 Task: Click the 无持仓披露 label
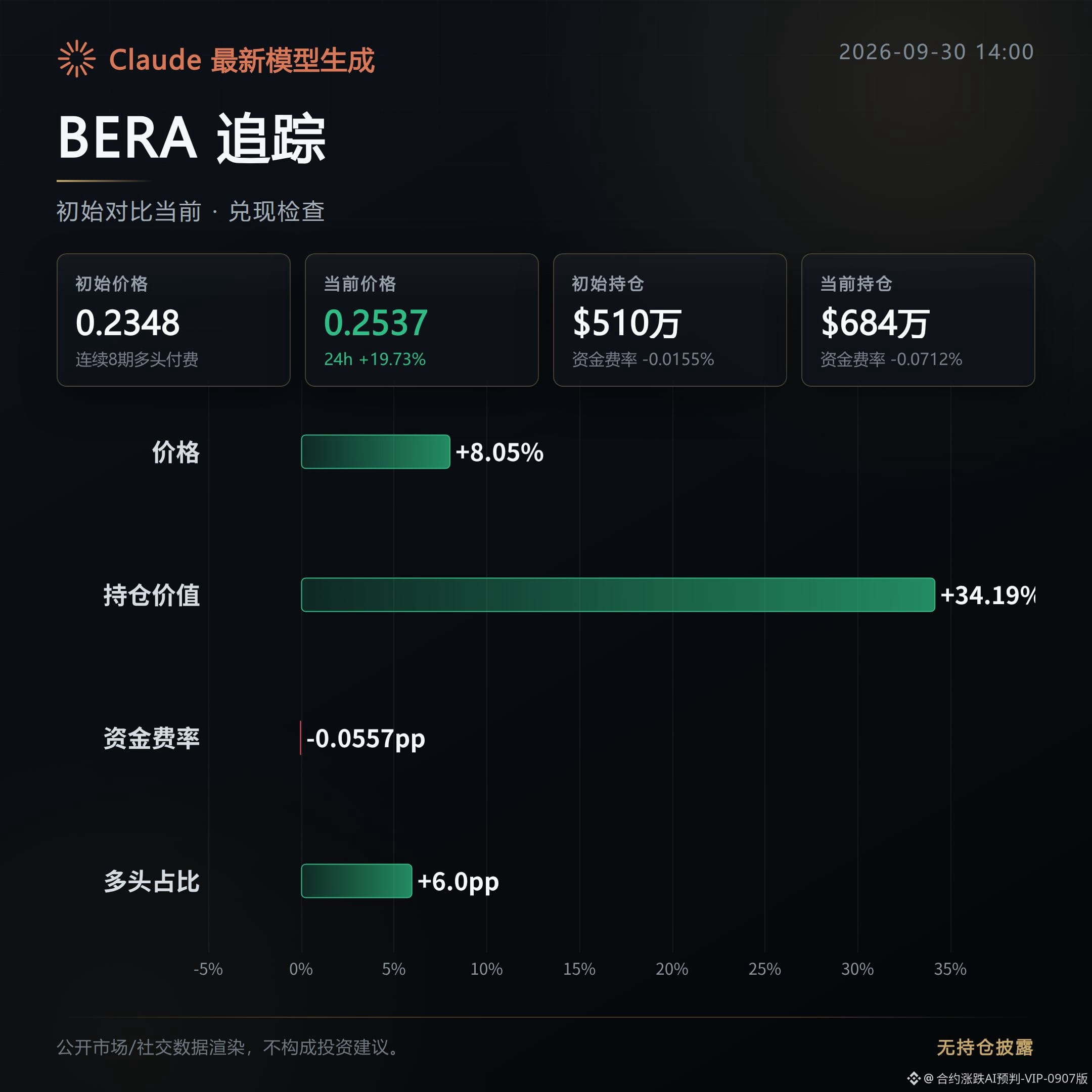coord(985,1048)
